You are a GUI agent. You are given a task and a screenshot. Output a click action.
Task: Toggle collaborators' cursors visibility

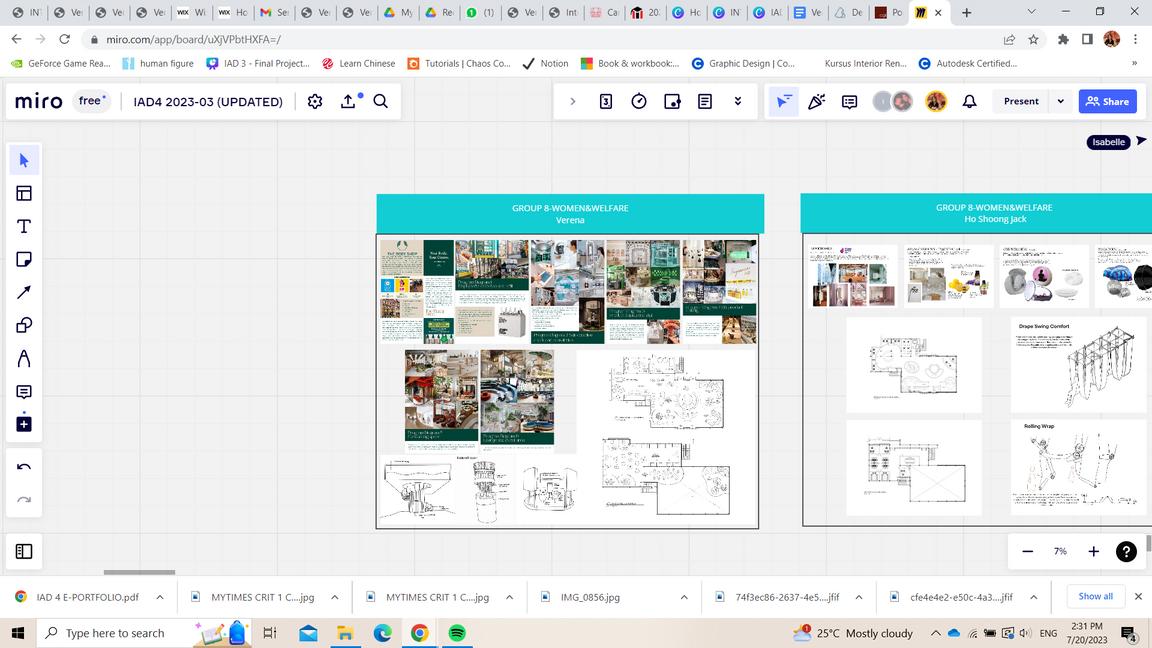pyautogui.click(x=784, y=101)
